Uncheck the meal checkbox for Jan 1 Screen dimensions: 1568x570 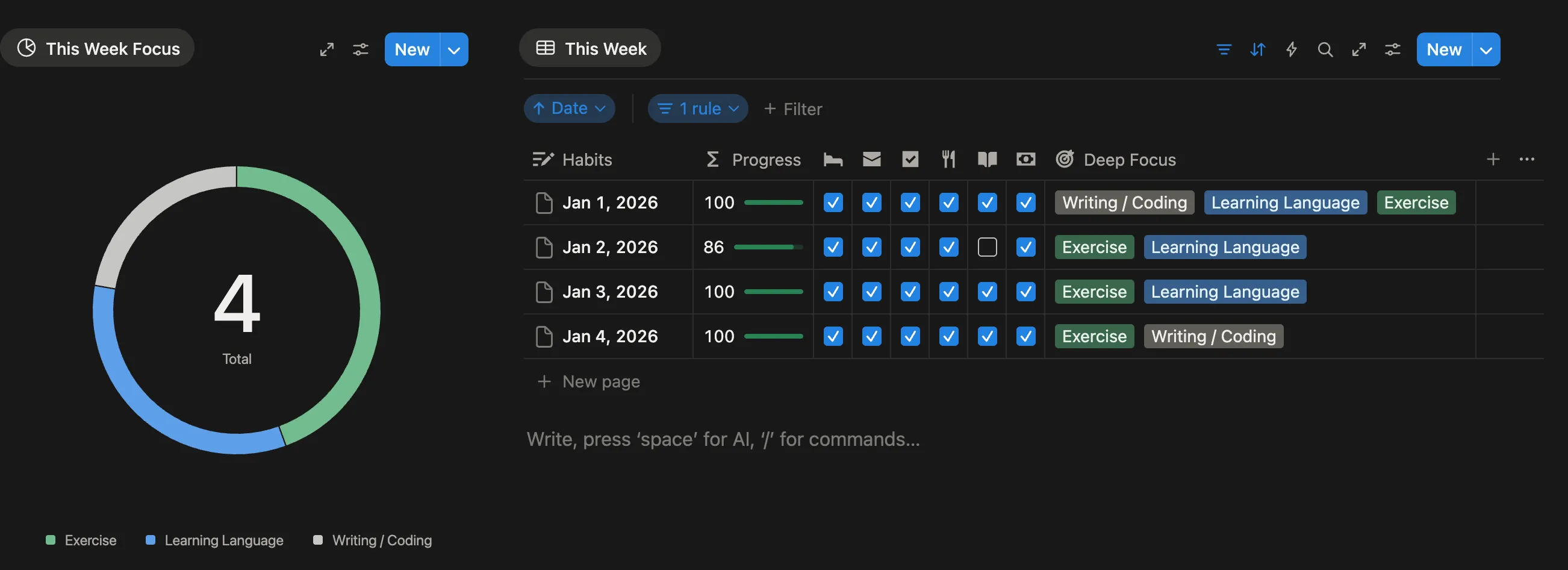[948, 202]
